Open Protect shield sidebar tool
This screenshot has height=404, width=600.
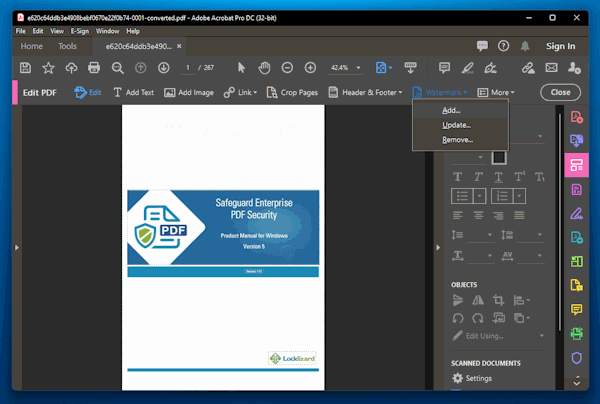577,358
